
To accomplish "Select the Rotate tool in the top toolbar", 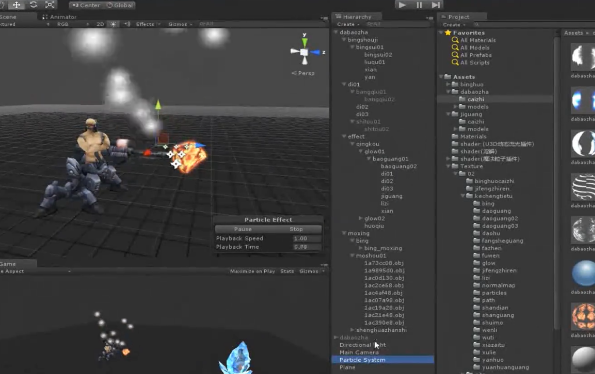I will pos(33,5).
